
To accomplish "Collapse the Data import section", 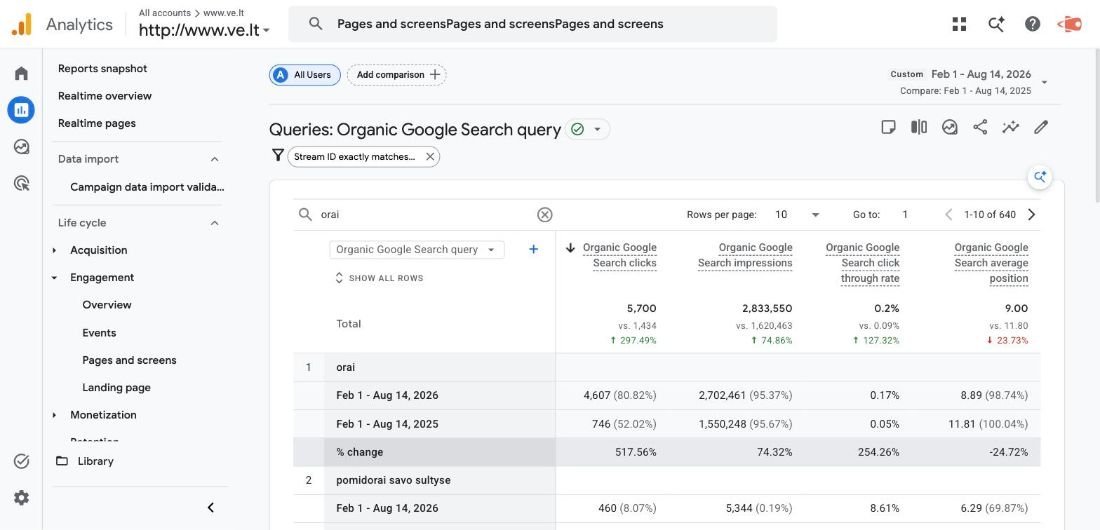I will (x=215, y=159).
